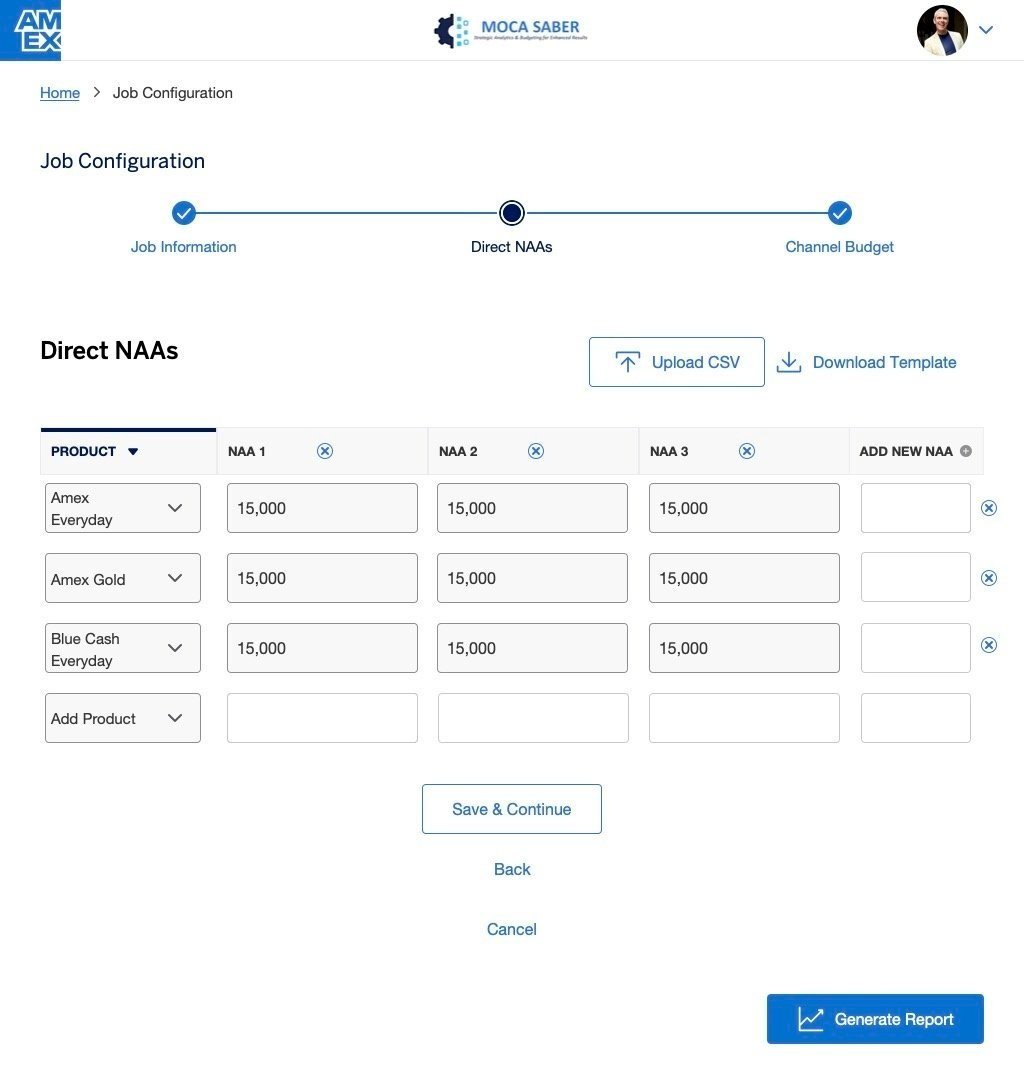Click the ADD NEW NAA header text
This screenshot has width=1024, height=1082.
click(x=905, y=451)
